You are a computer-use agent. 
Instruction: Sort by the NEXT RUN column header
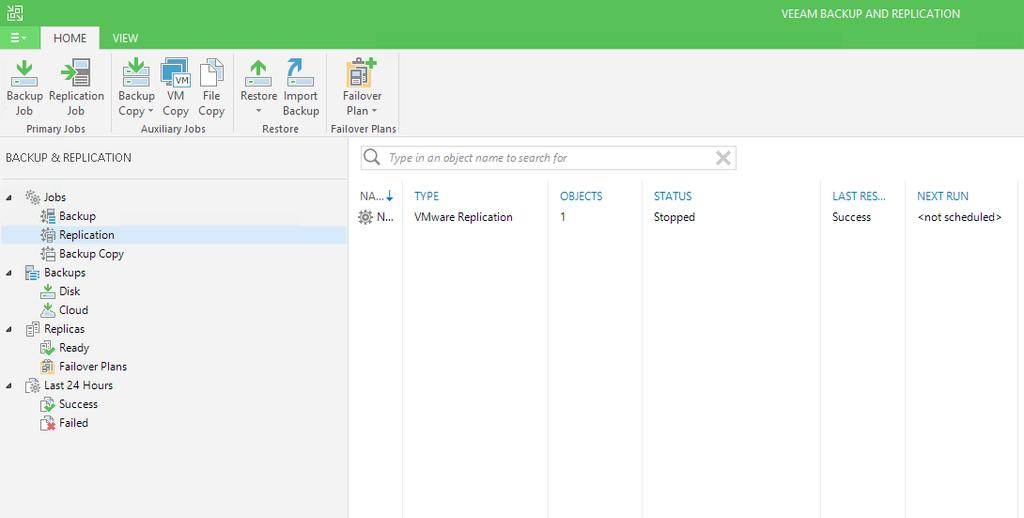click(942, 196)
